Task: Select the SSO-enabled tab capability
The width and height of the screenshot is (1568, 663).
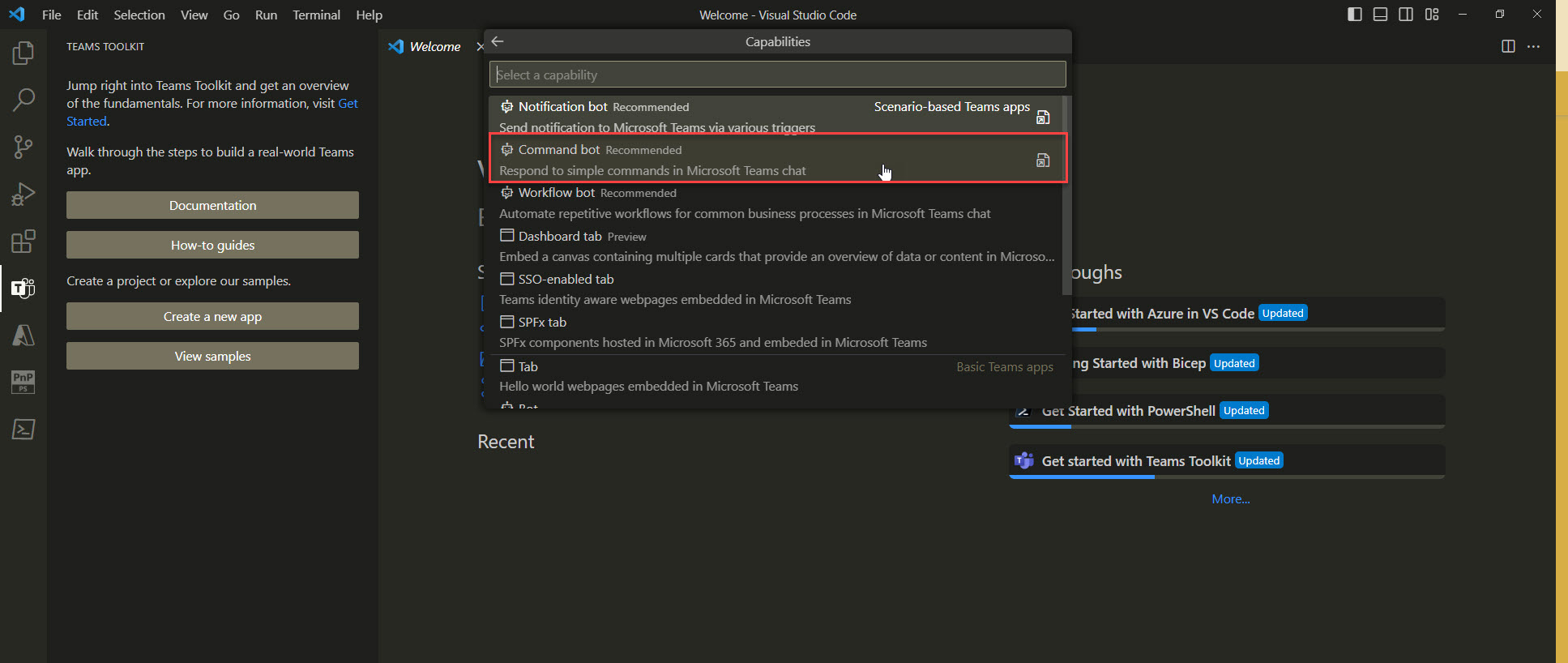Action: [775, 289]
